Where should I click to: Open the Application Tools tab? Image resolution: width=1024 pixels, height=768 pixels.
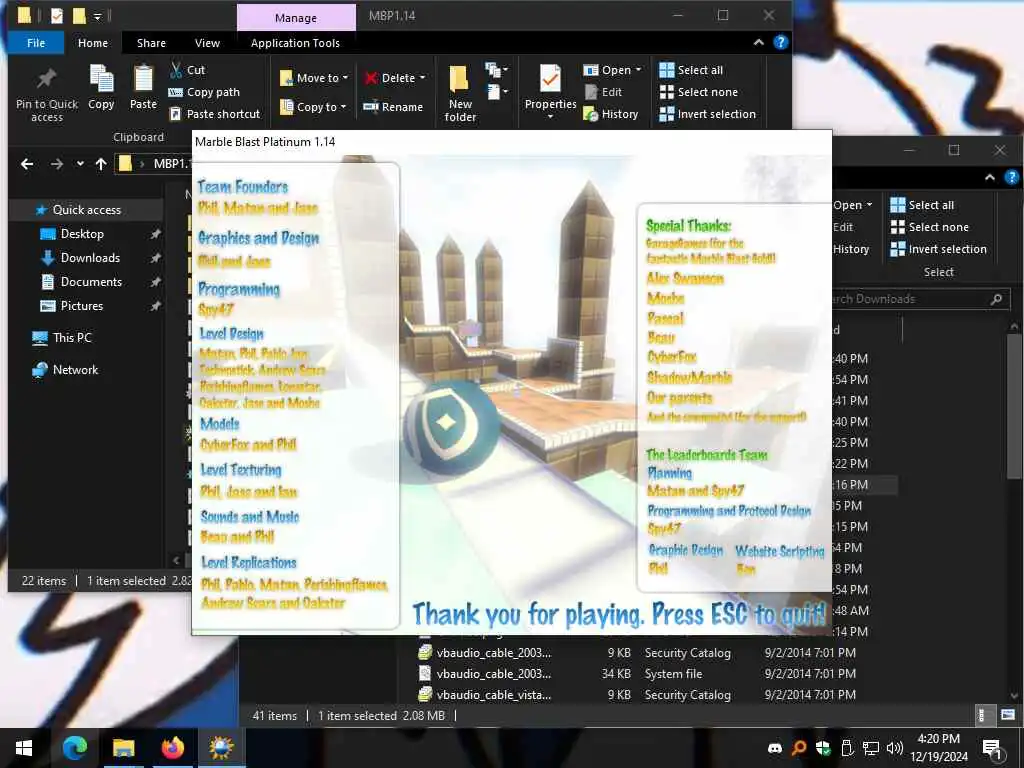[x=295, y=43]
